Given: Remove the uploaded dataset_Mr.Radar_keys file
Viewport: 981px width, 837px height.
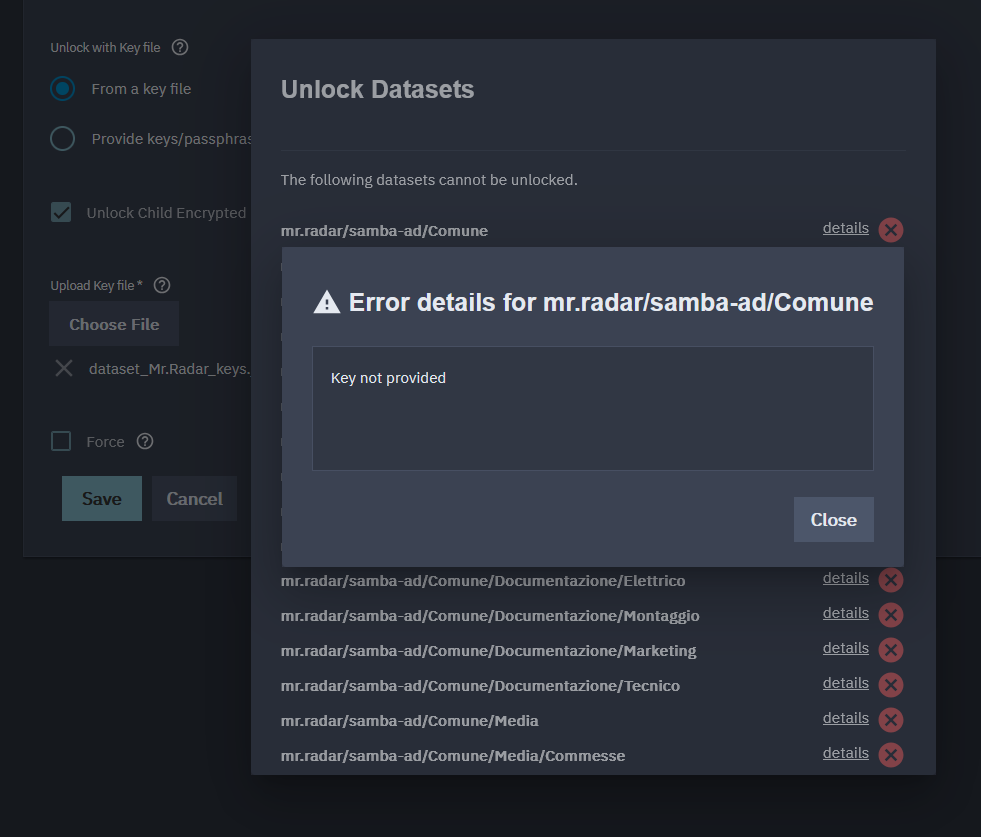Looking at the screenshot, I should [x=64, y=368].
